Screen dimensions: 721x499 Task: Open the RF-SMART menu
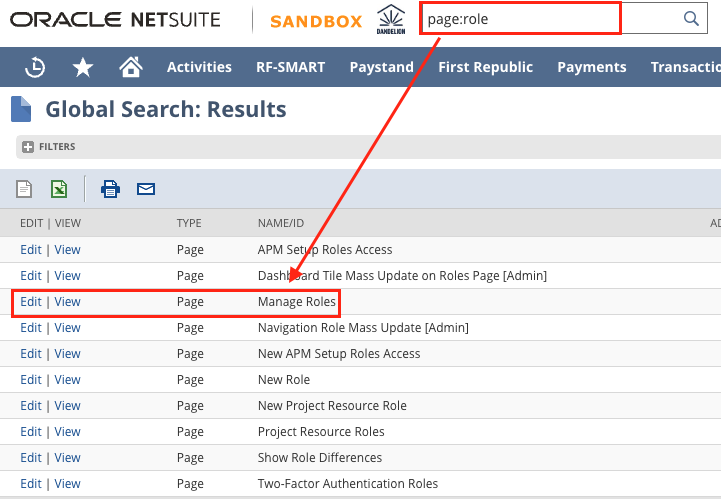(x=290, y=67)
